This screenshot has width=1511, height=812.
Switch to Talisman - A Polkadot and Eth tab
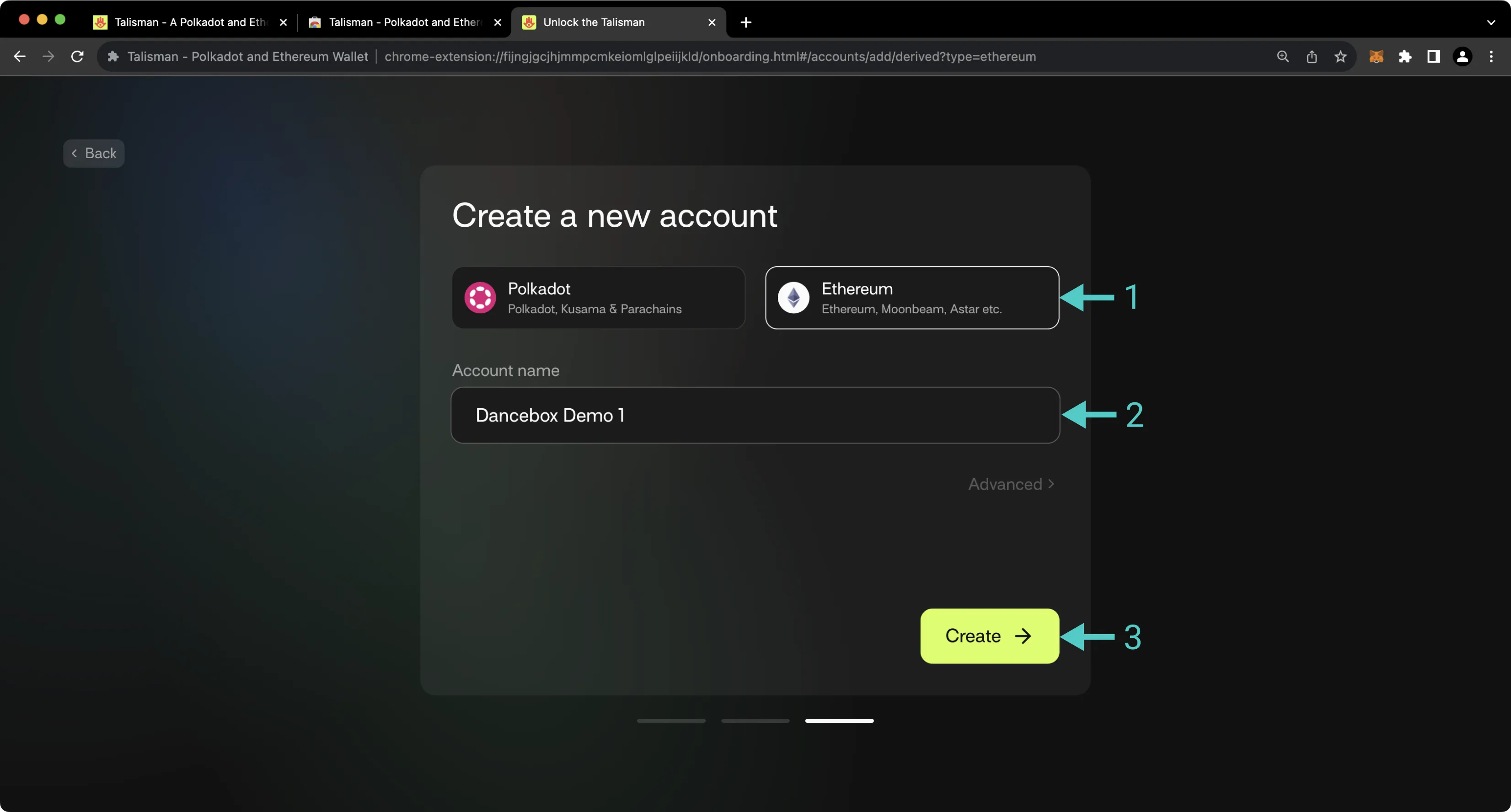point(190,22)
